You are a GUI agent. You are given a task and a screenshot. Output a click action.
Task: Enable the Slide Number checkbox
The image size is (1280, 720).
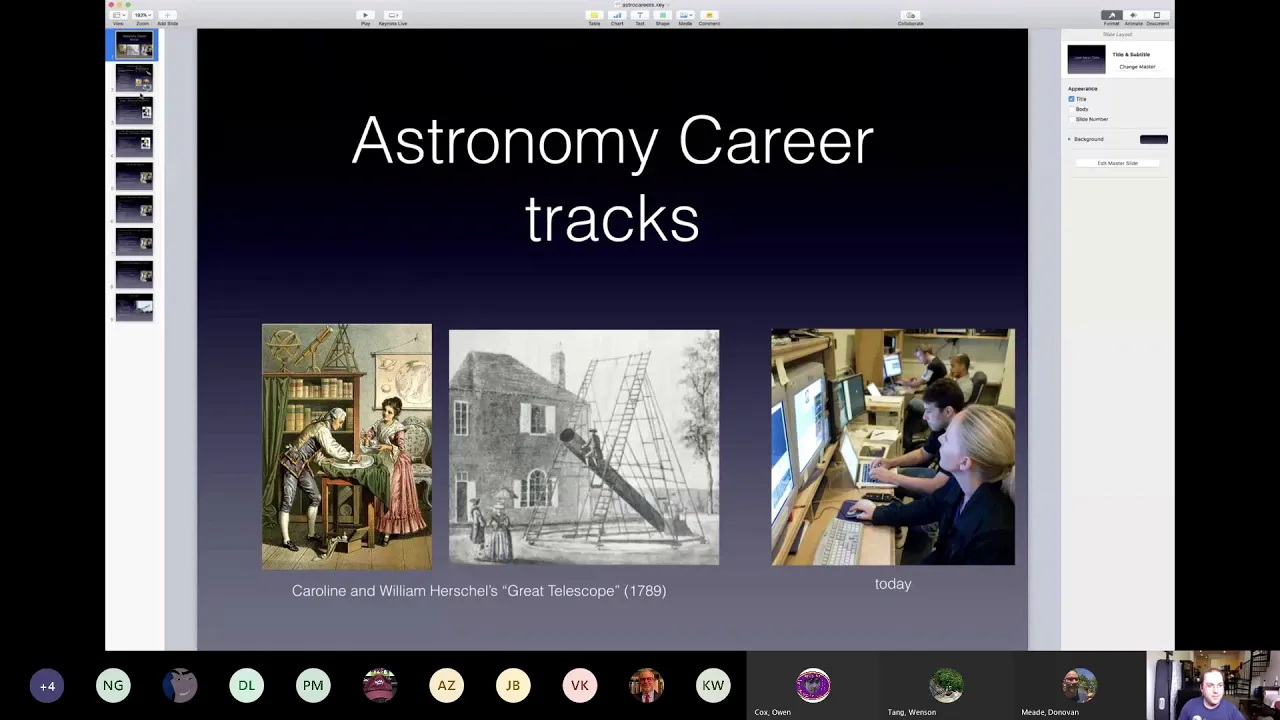[x=1071, y=119]
